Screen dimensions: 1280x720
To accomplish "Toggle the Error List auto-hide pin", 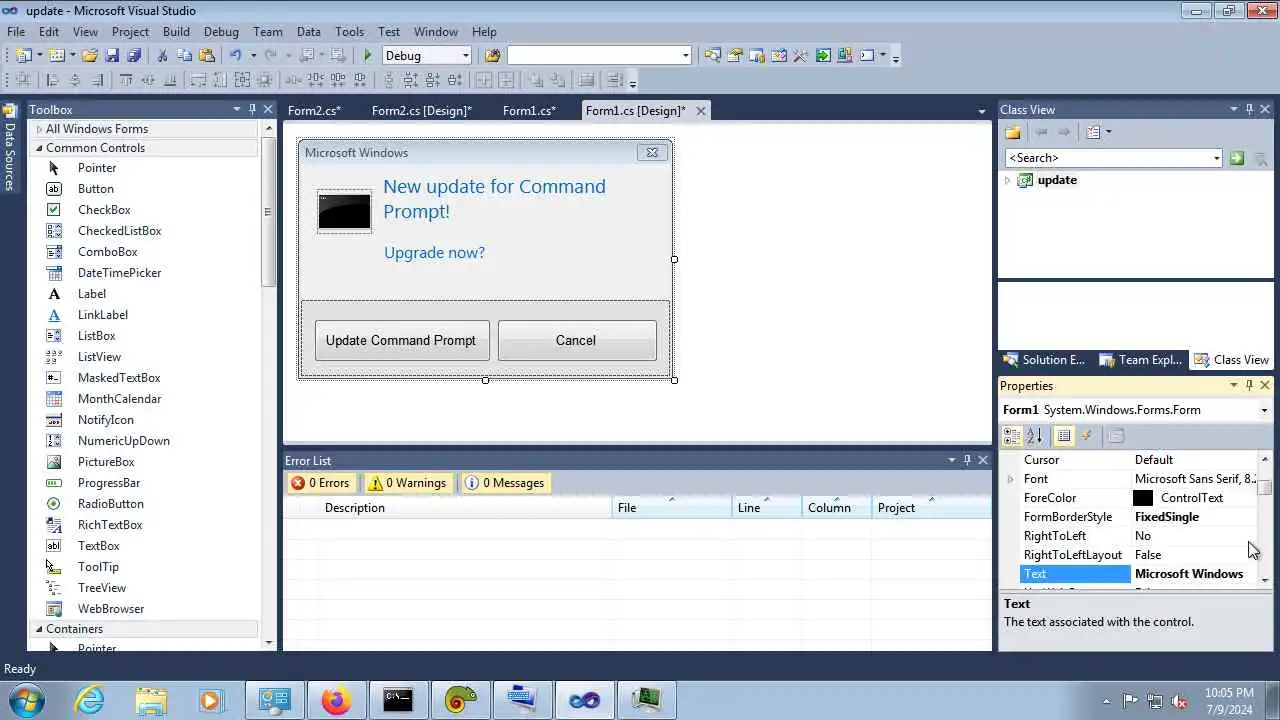I will click(967, 461).
